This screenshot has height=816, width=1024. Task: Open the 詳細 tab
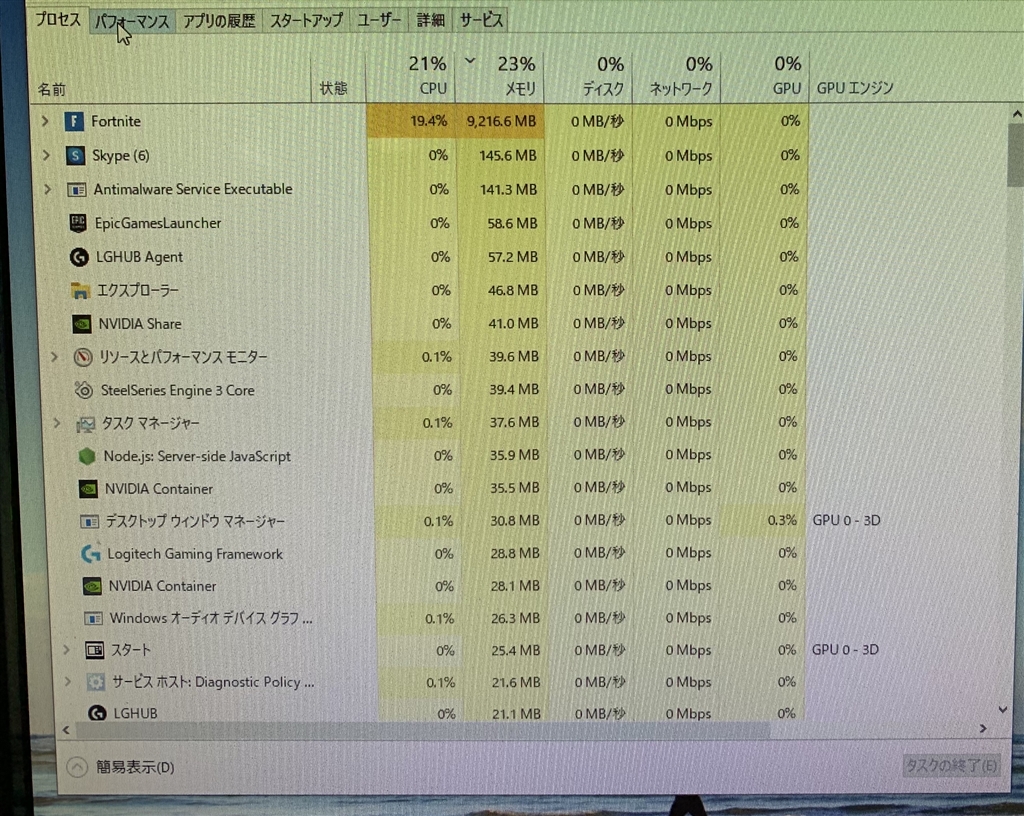point(430,20)
